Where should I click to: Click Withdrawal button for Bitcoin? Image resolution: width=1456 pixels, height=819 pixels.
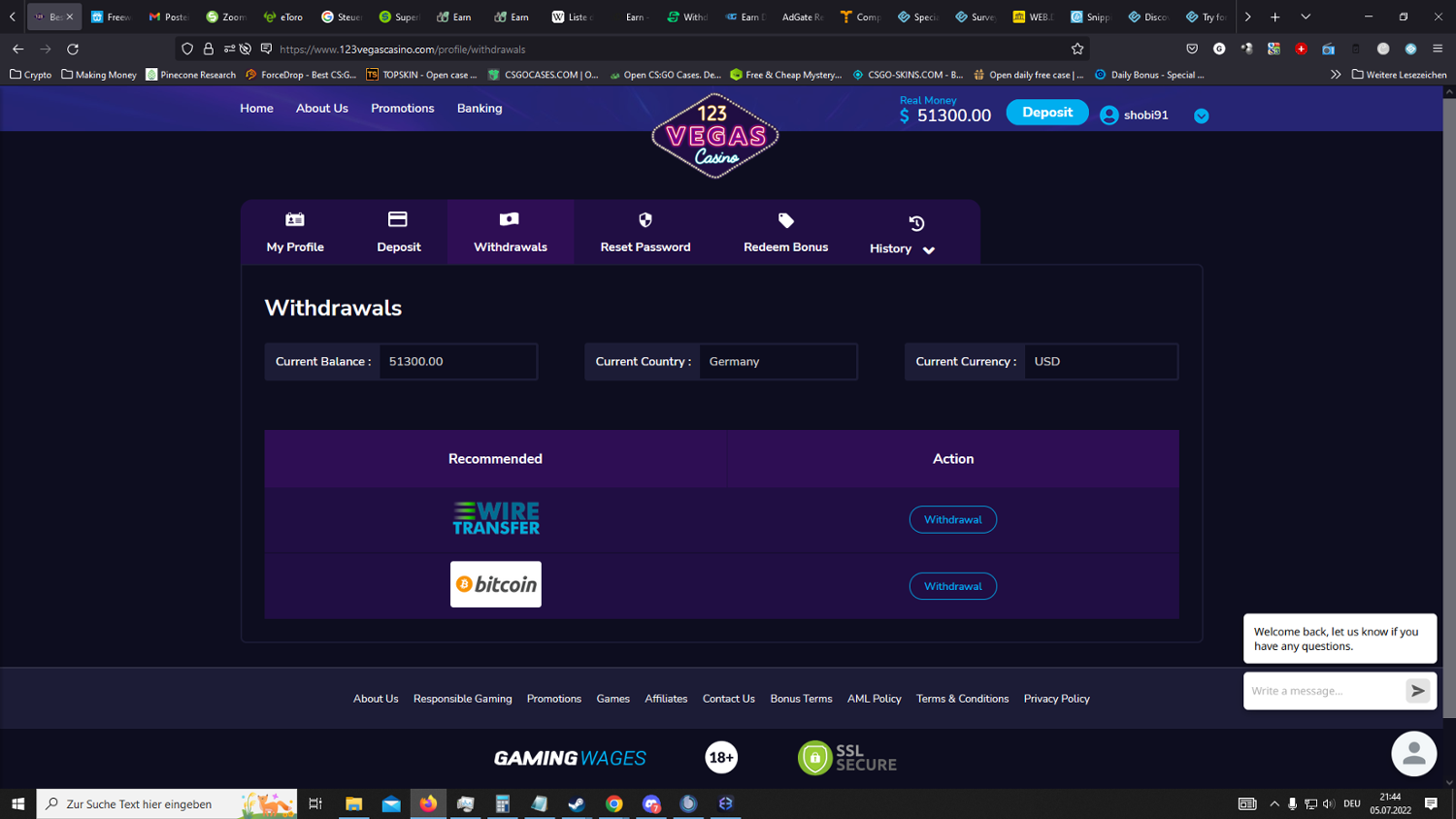(x=952, y=586)
